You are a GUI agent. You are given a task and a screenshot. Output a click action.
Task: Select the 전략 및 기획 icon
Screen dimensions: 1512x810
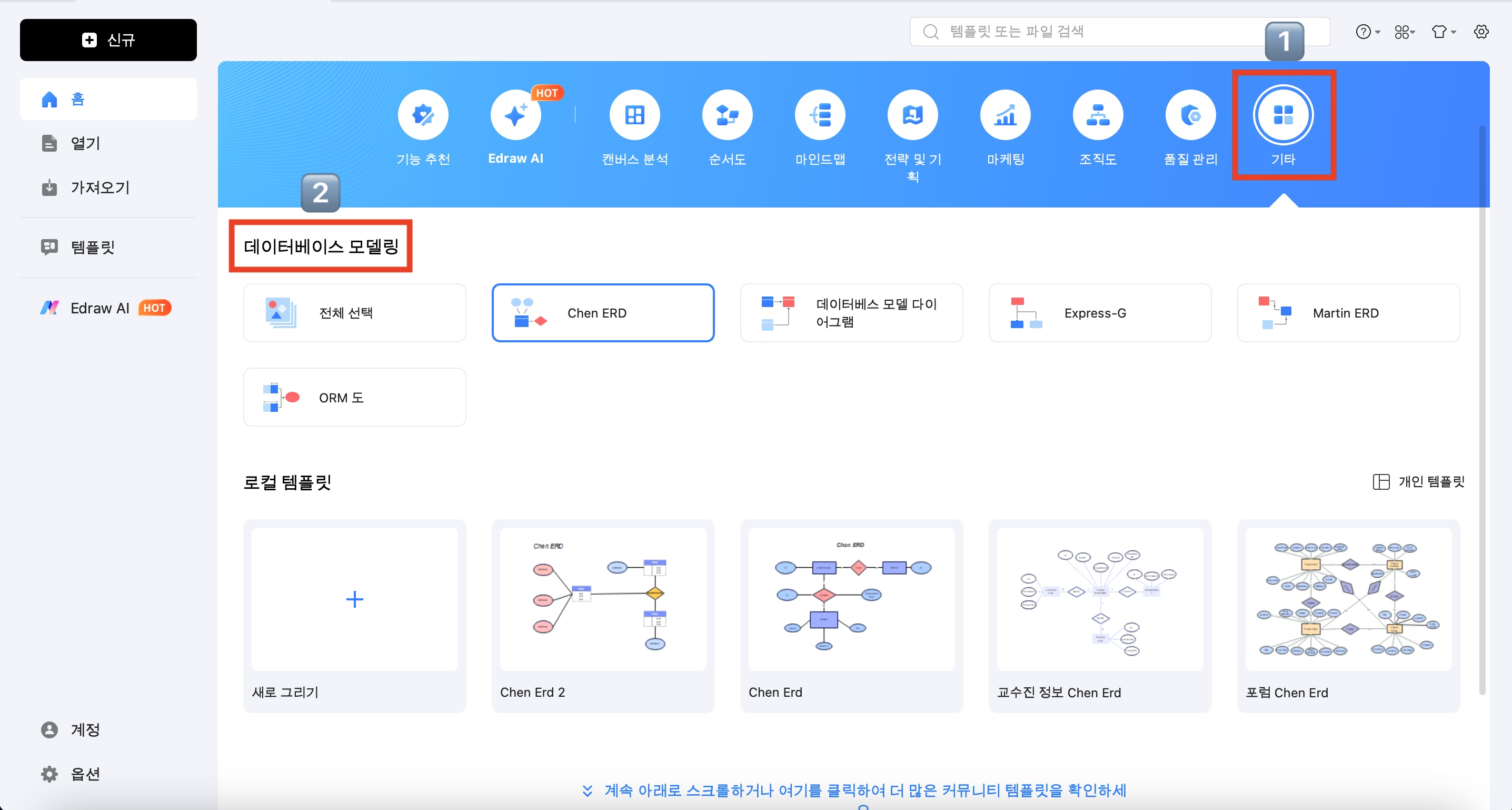coord(913,115)
